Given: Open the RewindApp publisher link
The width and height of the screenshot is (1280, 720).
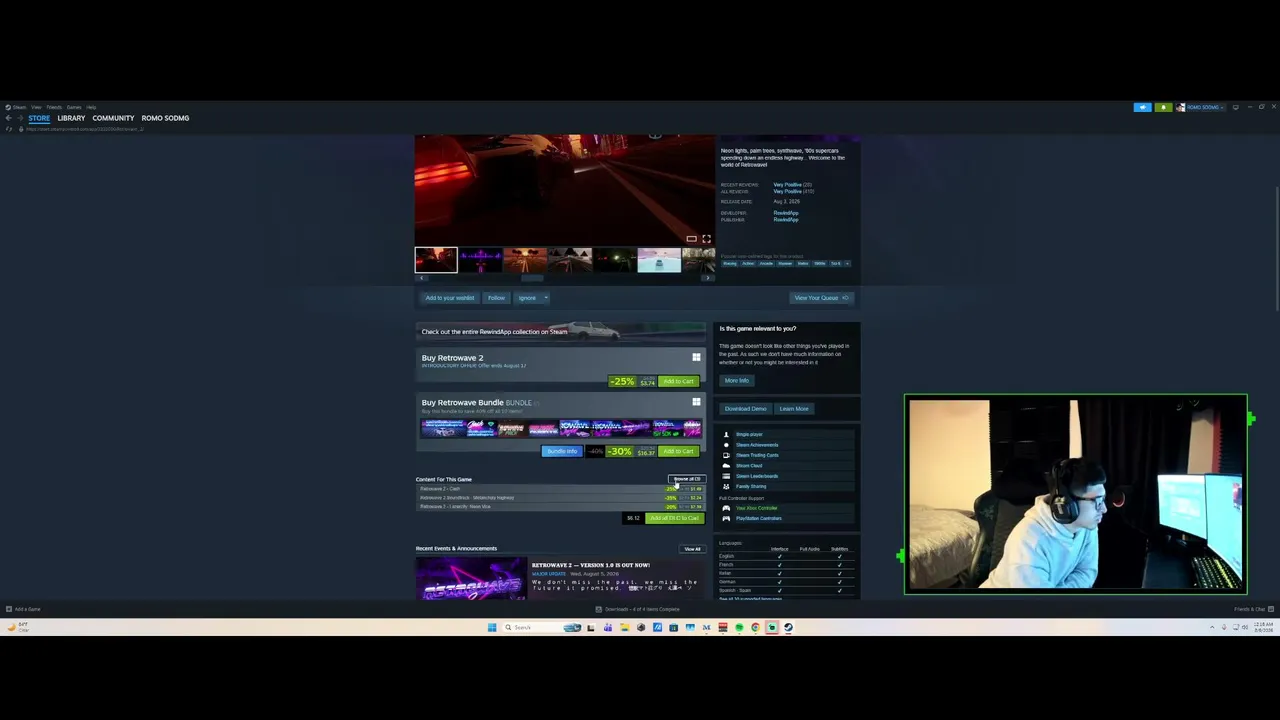Looking at the screenshot, I should point(786,219).
